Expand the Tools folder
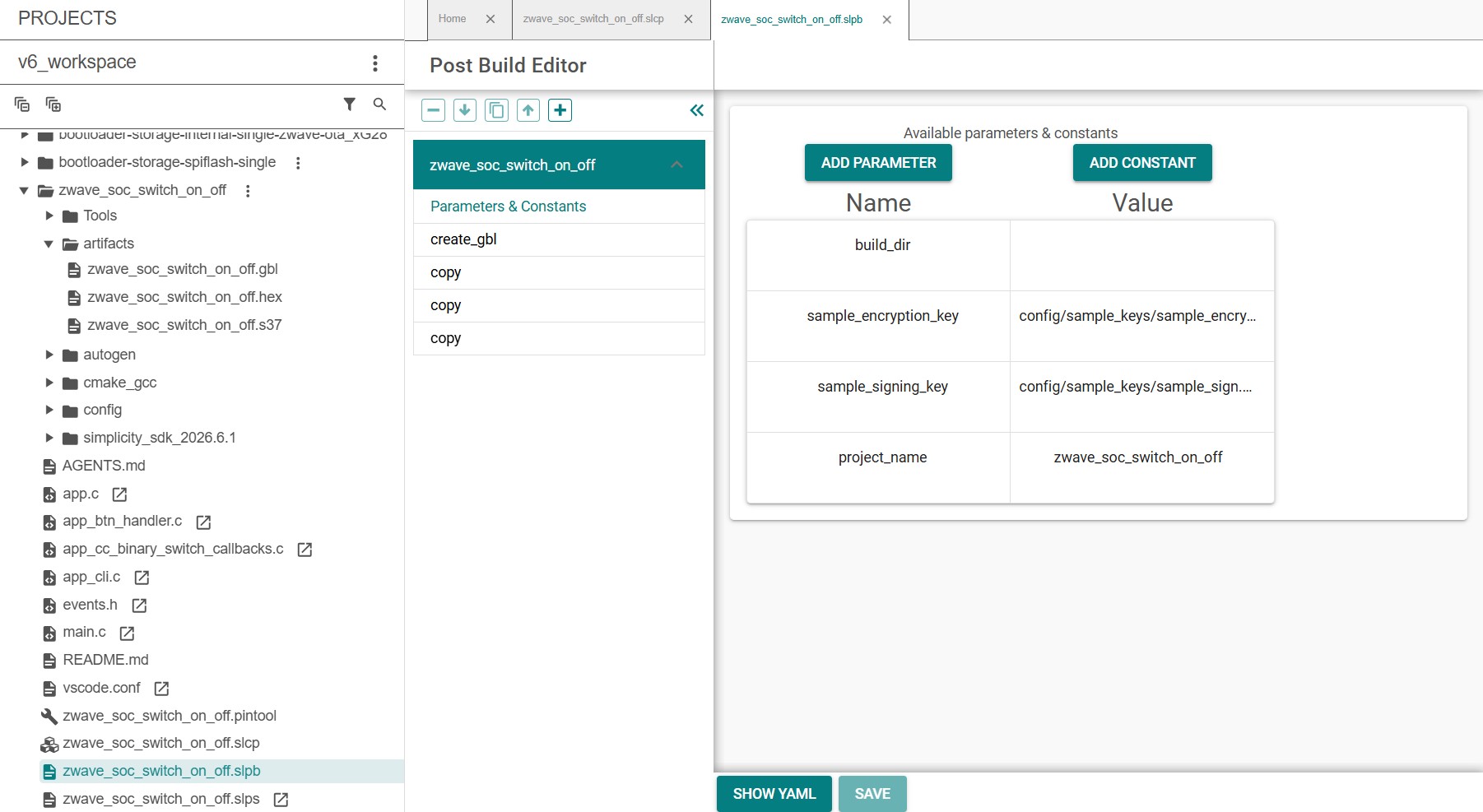1483x812 pixels. point(49,216)
